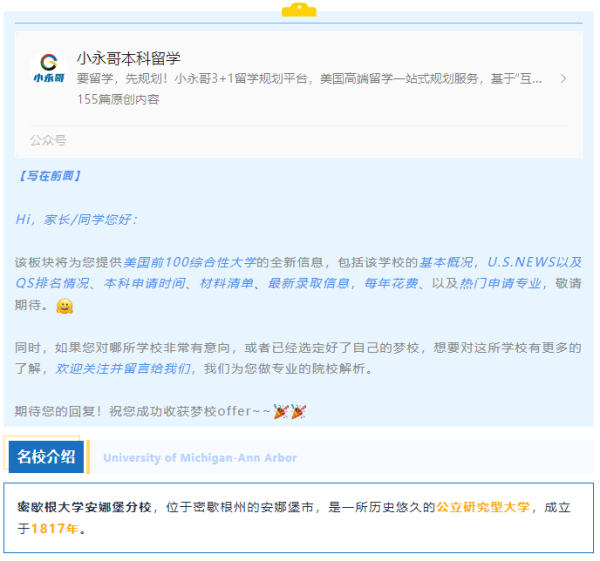Click the 美国前100综合性大学 highlighted text
The width and height of the screenshot is (600, 561).
189,262
